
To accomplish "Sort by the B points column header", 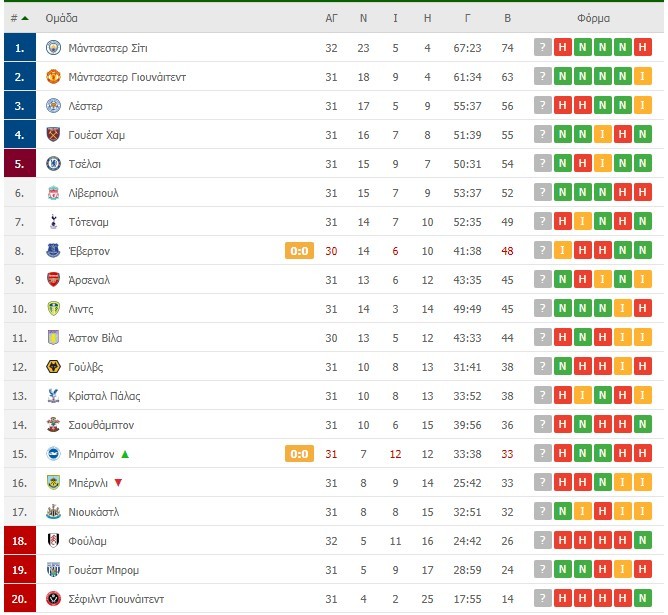I will 507,18.
